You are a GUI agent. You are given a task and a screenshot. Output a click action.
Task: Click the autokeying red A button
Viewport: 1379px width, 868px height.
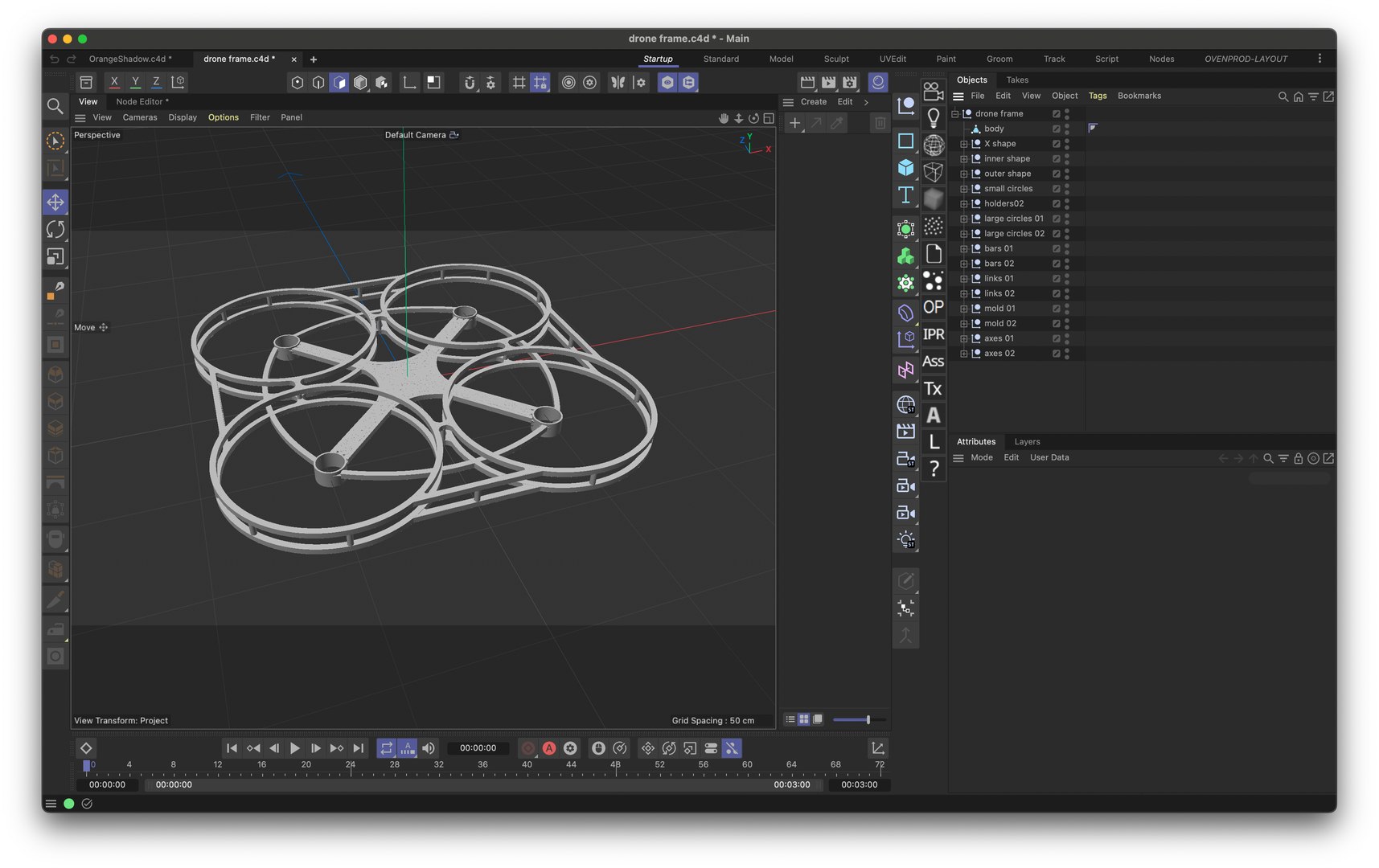(549, 748)
